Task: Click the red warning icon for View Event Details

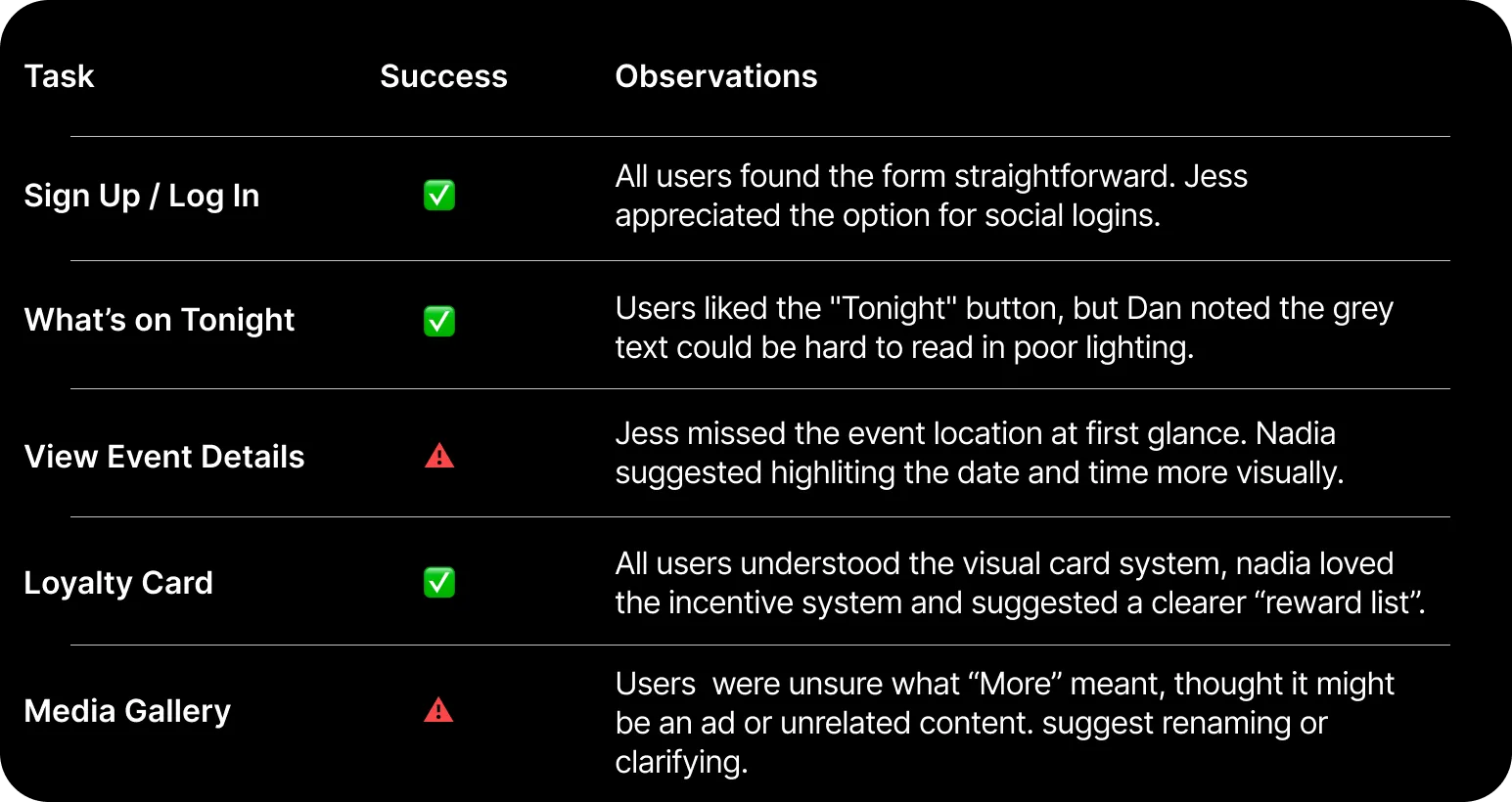Action: tap(439, 456)
